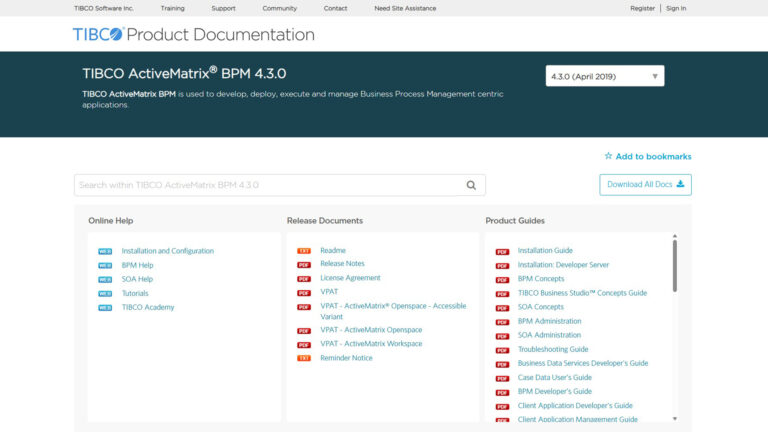
Task: Open Installation and Configuration online help
Action: pyautogui.click(x=168, y=251)
